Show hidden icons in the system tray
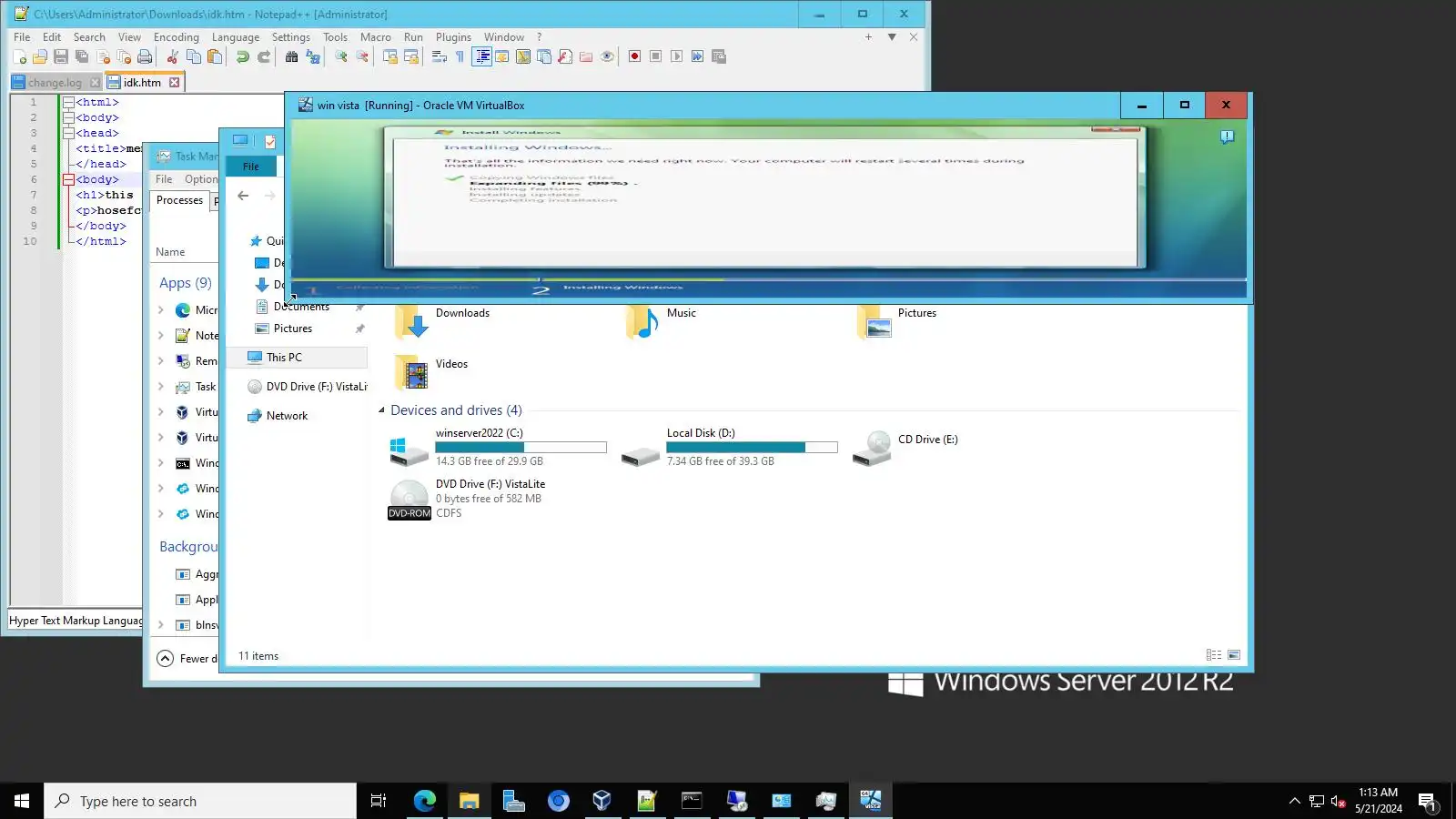The width and height of the screenshot is (1456, 819). point(1294,801)
